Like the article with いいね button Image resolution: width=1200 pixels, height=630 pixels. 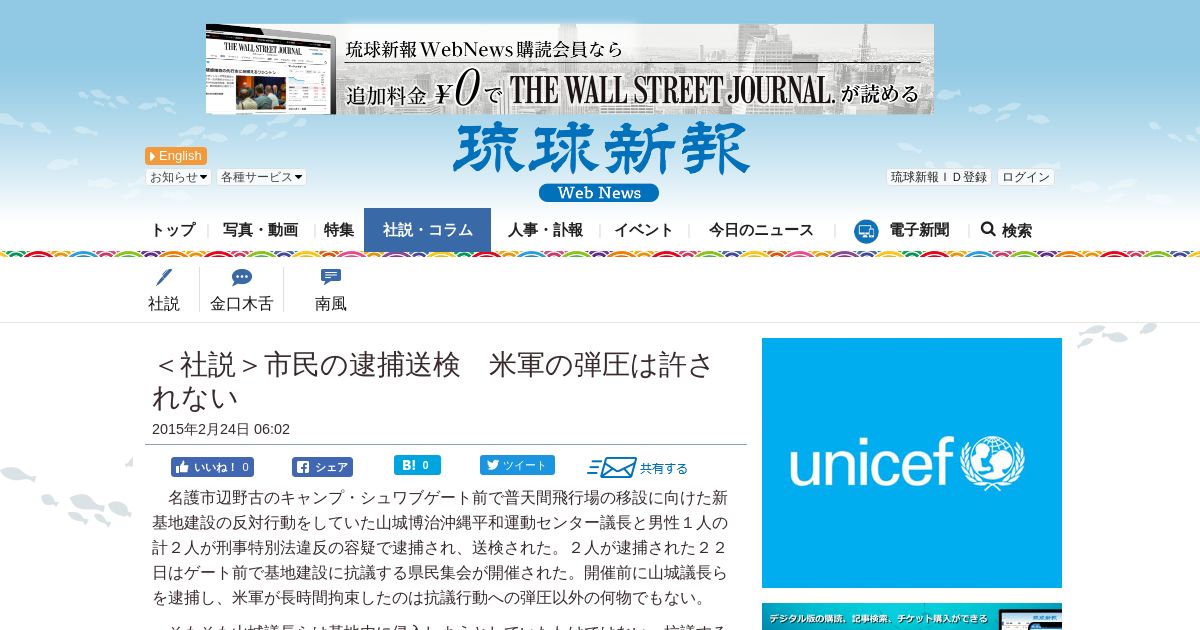tap(212, 467)
